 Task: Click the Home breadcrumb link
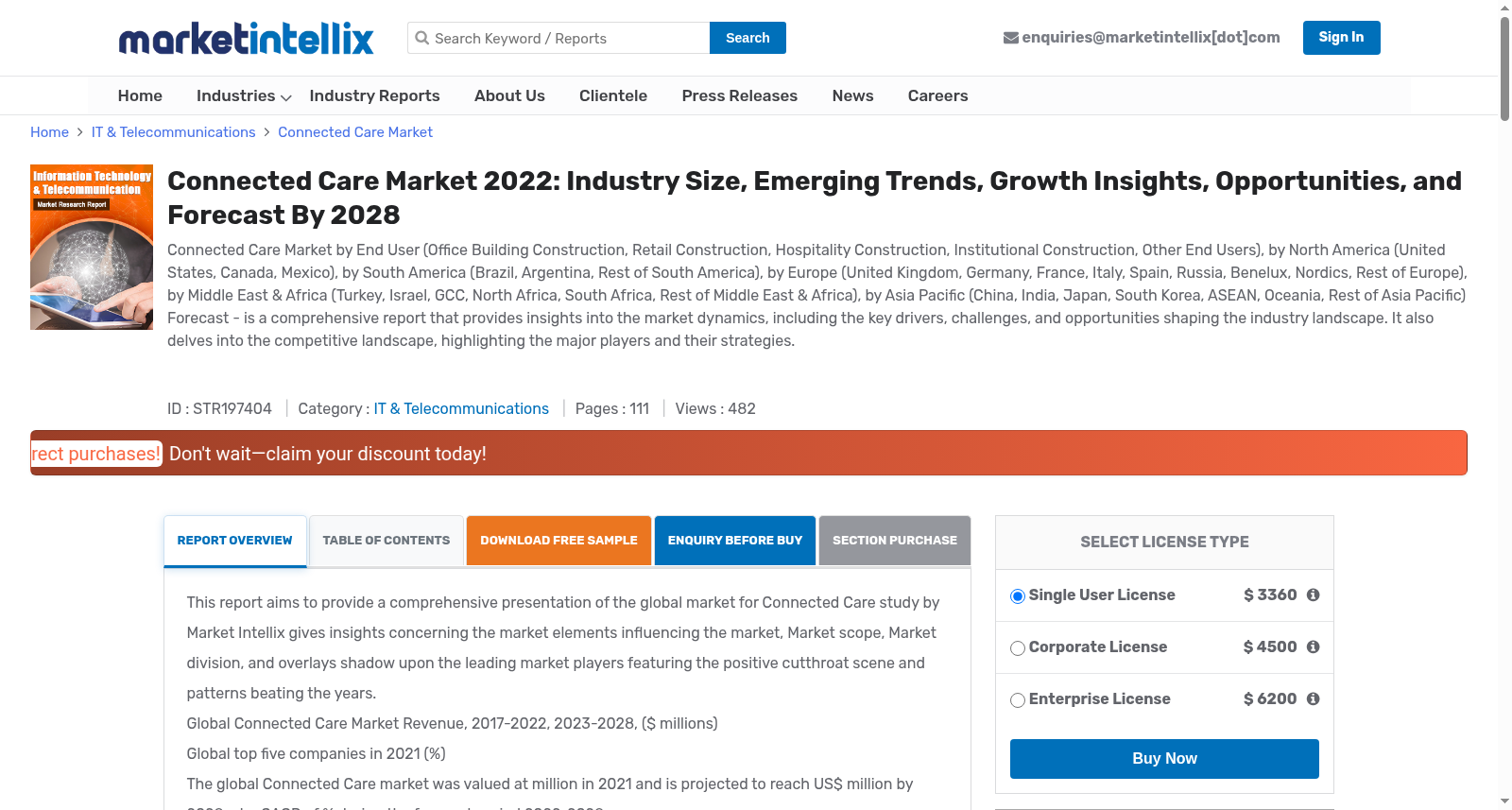pos(49,132)
